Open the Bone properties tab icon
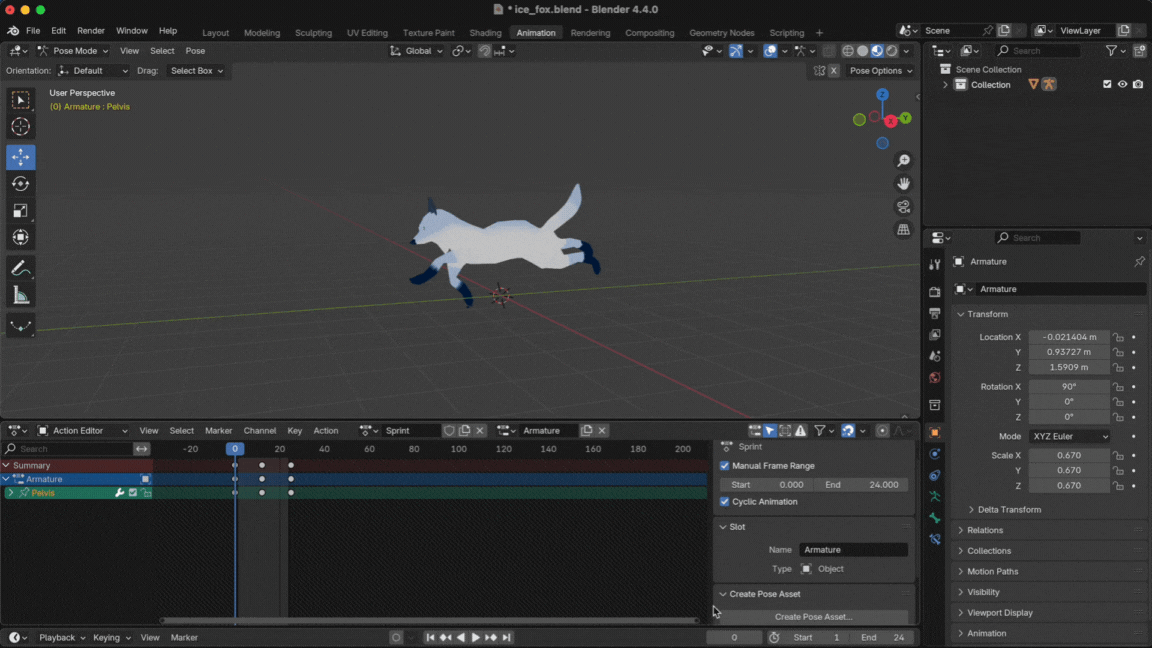The height and width of the screenshot is (648, 1152). click(x=935, y=518)
